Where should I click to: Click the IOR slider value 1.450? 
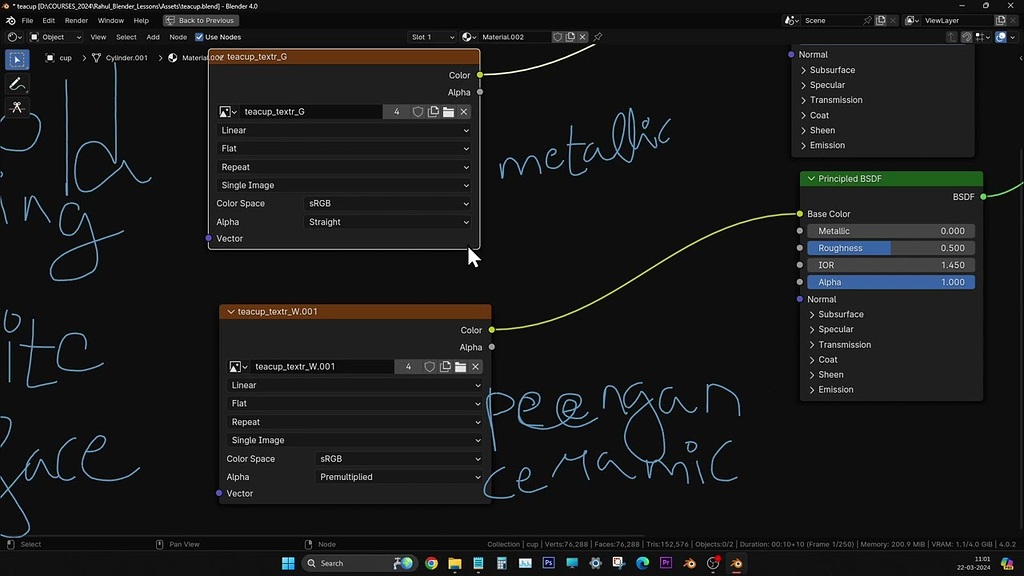[891, 265]
